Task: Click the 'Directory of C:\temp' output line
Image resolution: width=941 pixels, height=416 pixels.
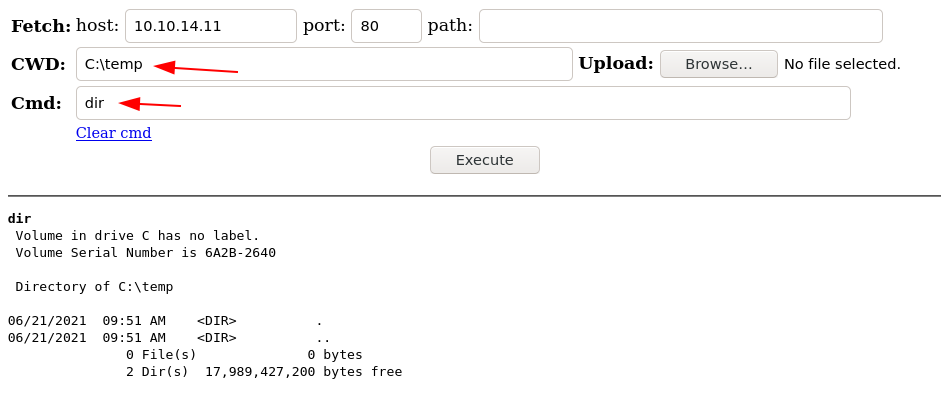Action: (x=94, y=287)
